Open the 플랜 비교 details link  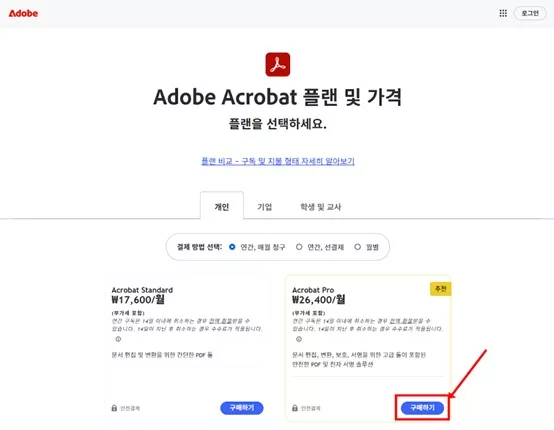coord(278,161)
